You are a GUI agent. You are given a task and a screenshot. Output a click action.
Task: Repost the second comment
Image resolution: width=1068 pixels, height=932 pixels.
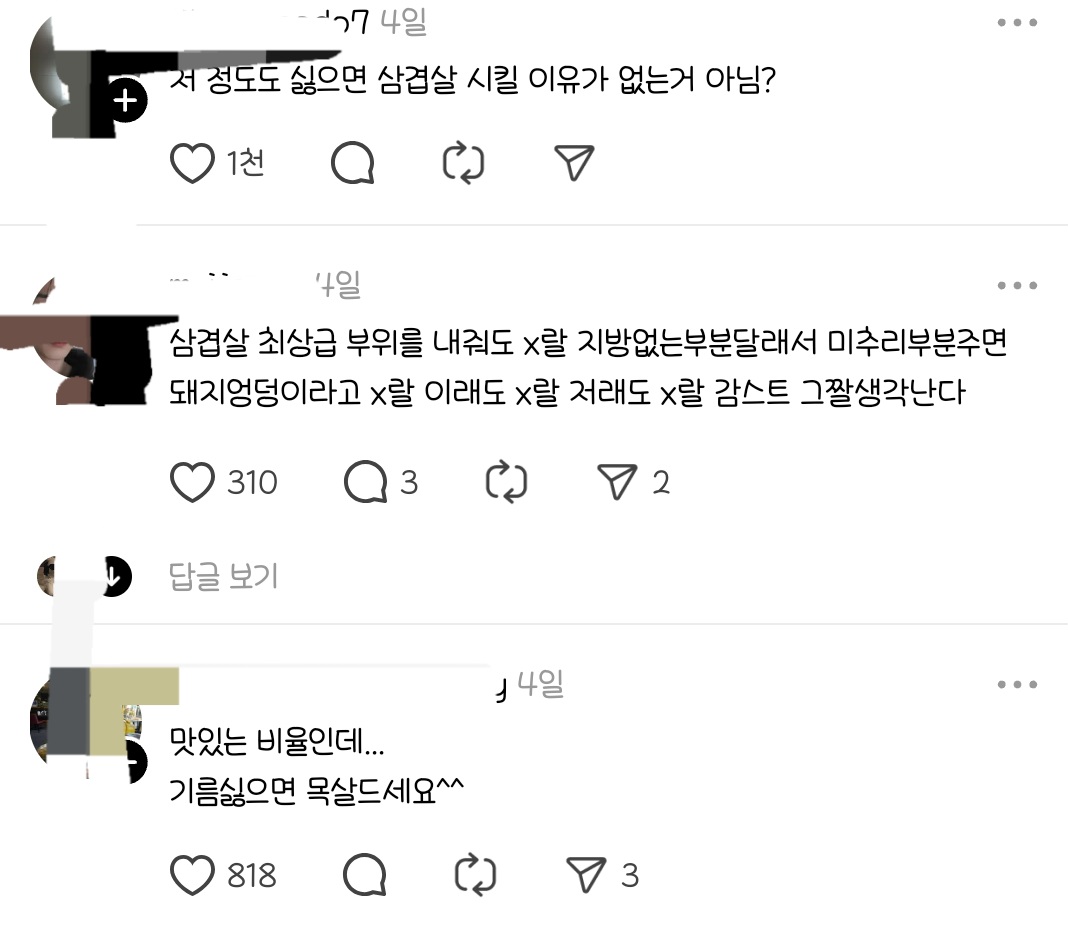click(506, 482)
